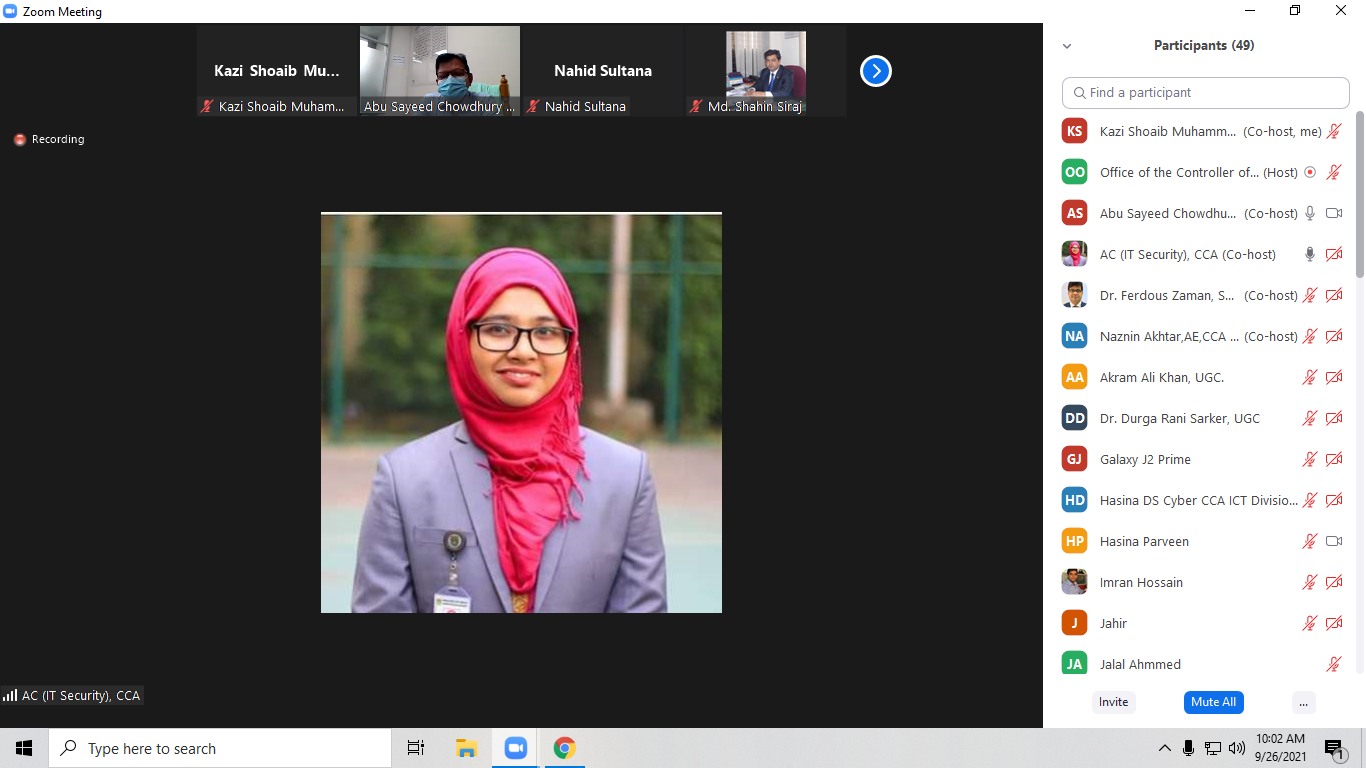Click the KS avatar for Kazi Shoaib
Viewport: 1366px width, 768px height.
1074,131
